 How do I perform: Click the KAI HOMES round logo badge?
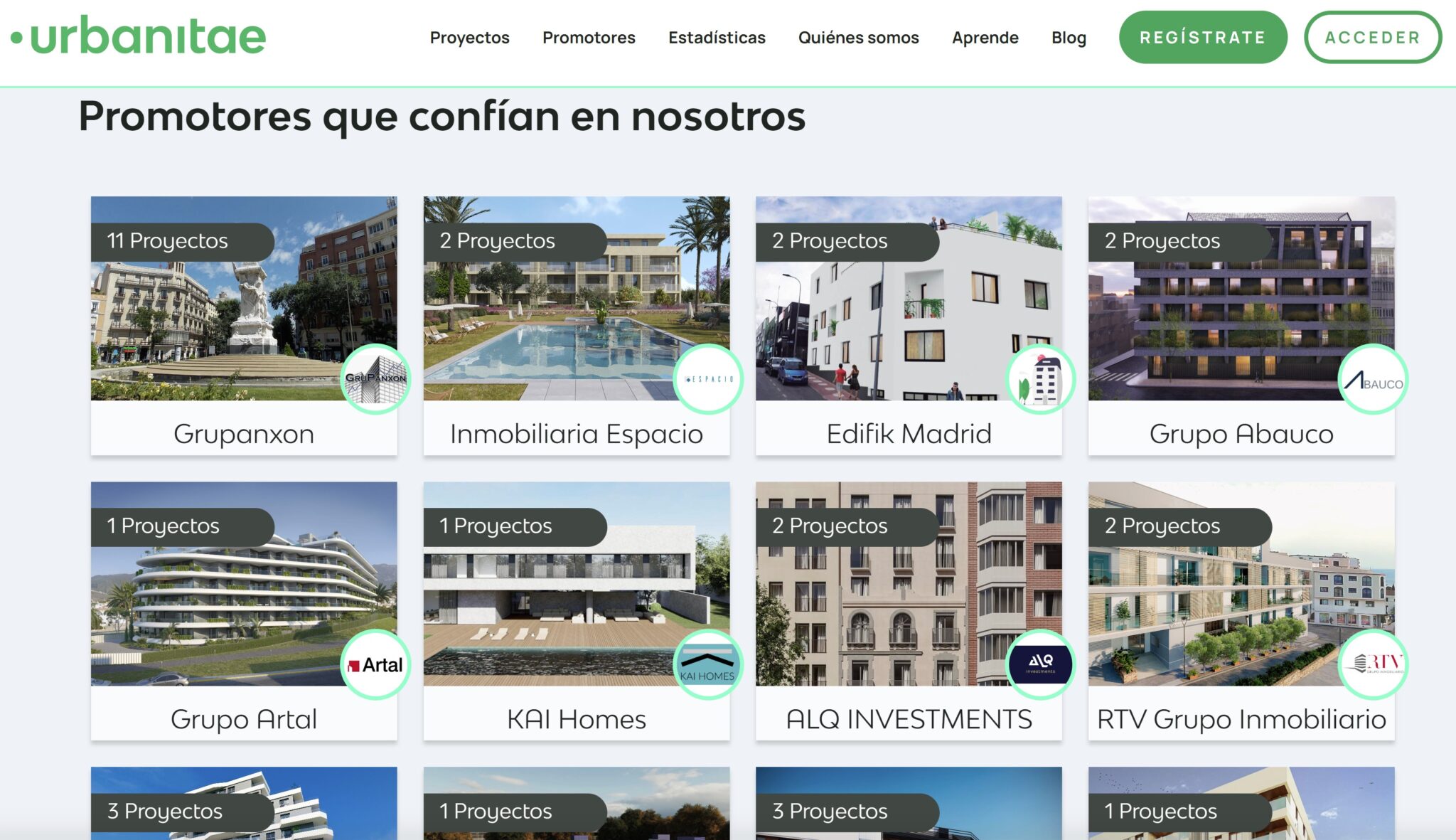click(708, 664)
